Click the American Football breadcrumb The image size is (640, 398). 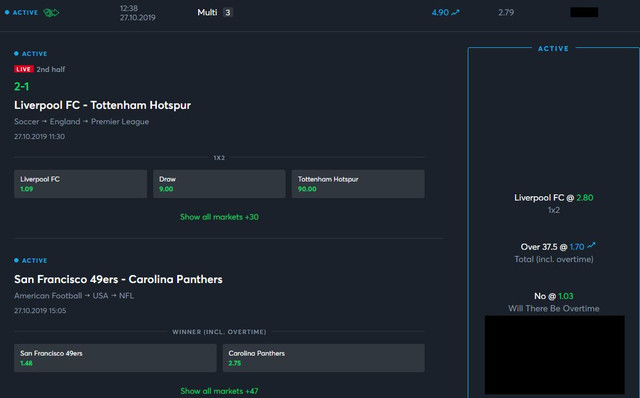click(x=48, y=296)
